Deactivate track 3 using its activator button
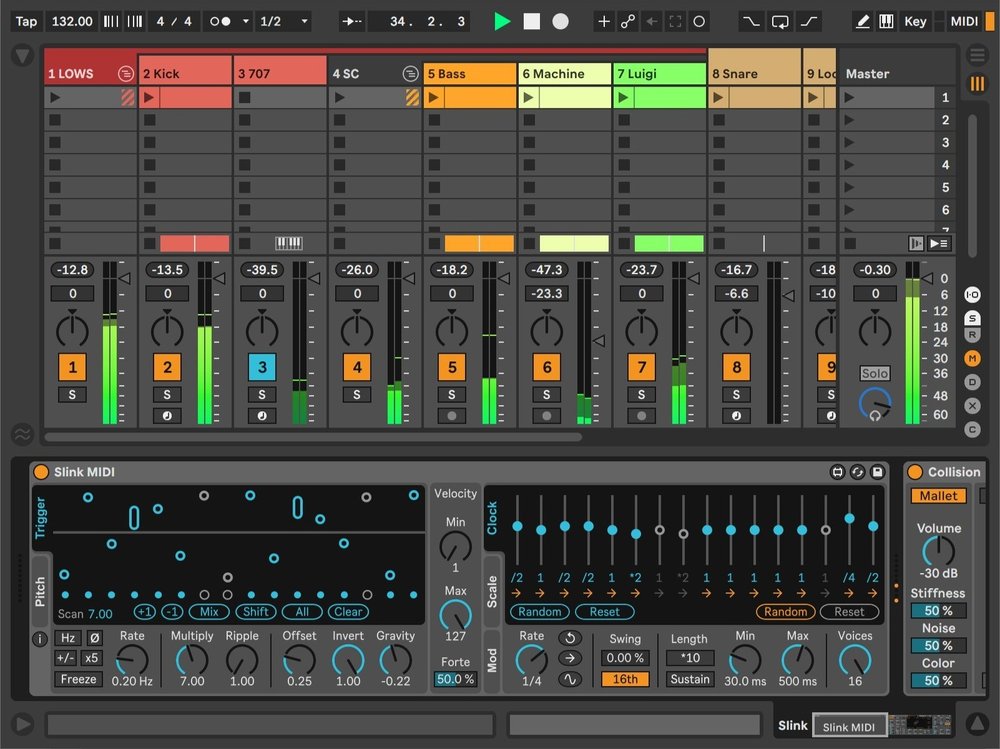Viewport: 1000px width, 749px height. pyautogui.click(x=262, y=367)
